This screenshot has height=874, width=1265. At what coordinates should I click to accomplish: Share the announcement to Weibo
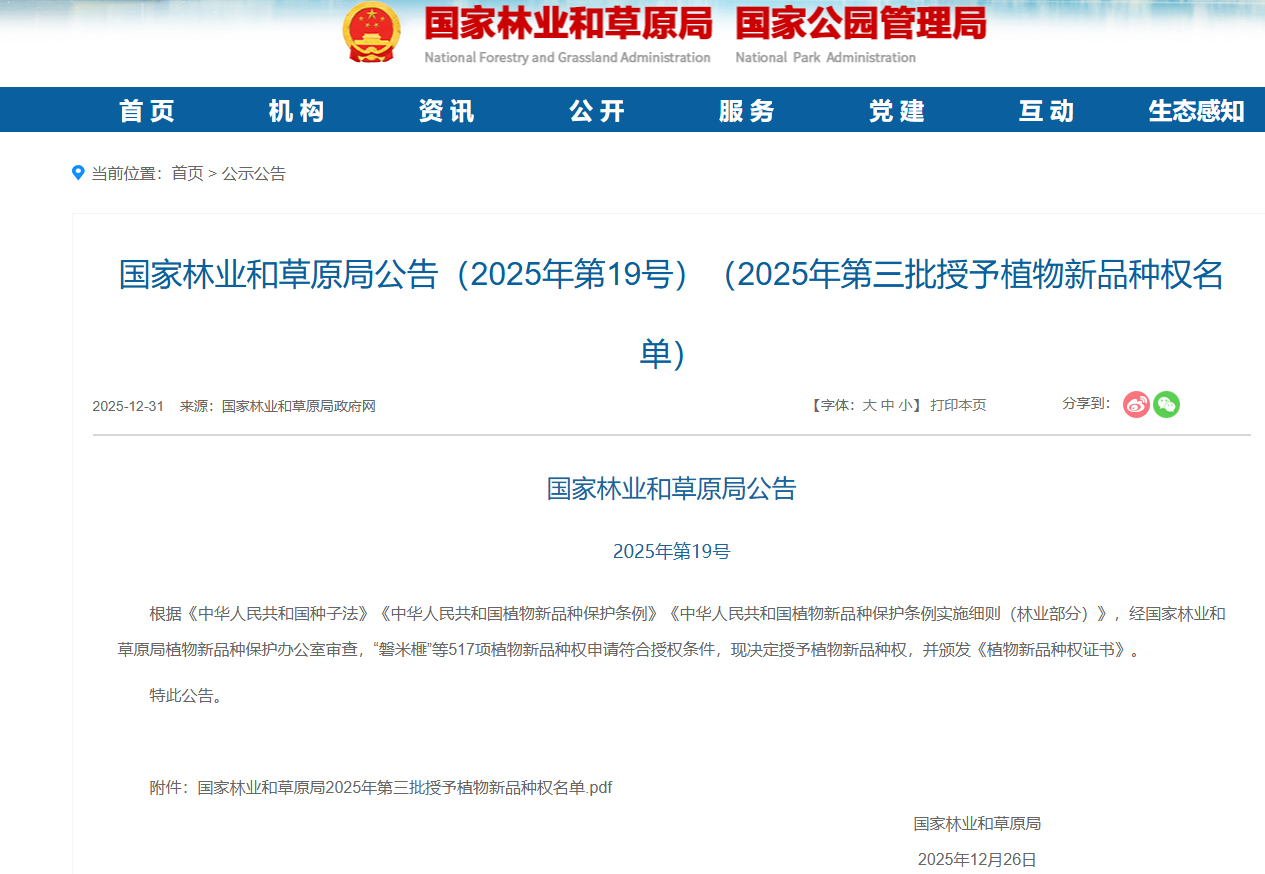pyautogui.click(x=1136, y=404)
